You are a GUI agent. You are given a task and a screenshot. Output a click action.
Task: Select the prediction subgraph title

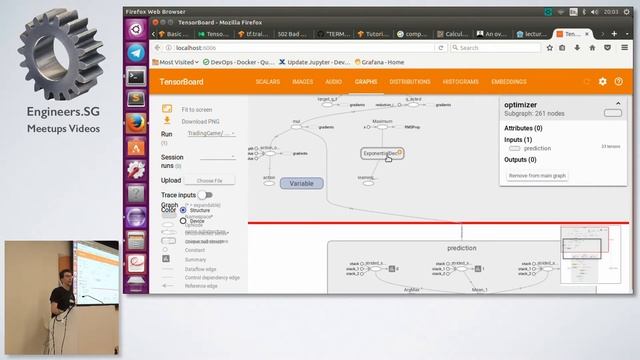462,248
